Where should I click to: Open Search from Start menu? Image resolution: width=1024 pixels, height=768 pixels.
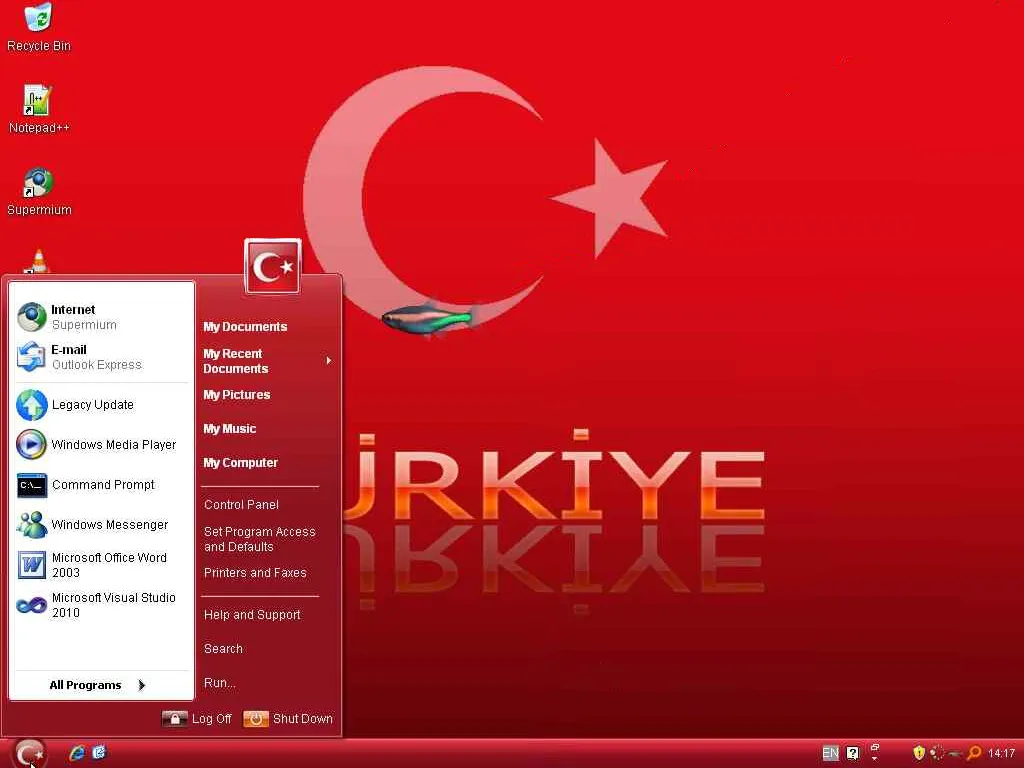223,648
